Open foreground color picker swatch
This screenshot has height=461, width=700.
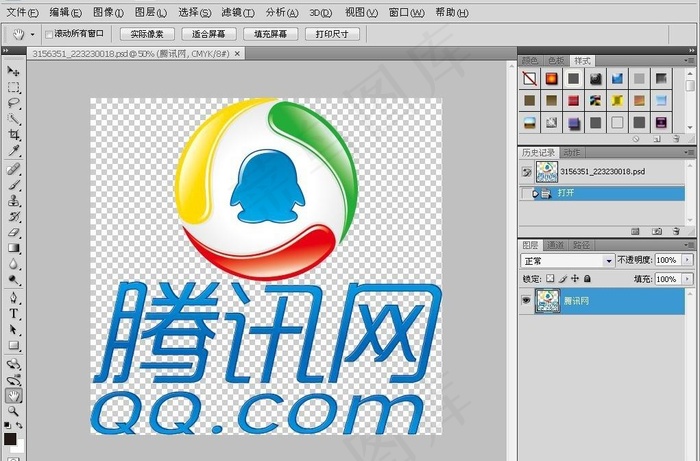tap(10, 439)
